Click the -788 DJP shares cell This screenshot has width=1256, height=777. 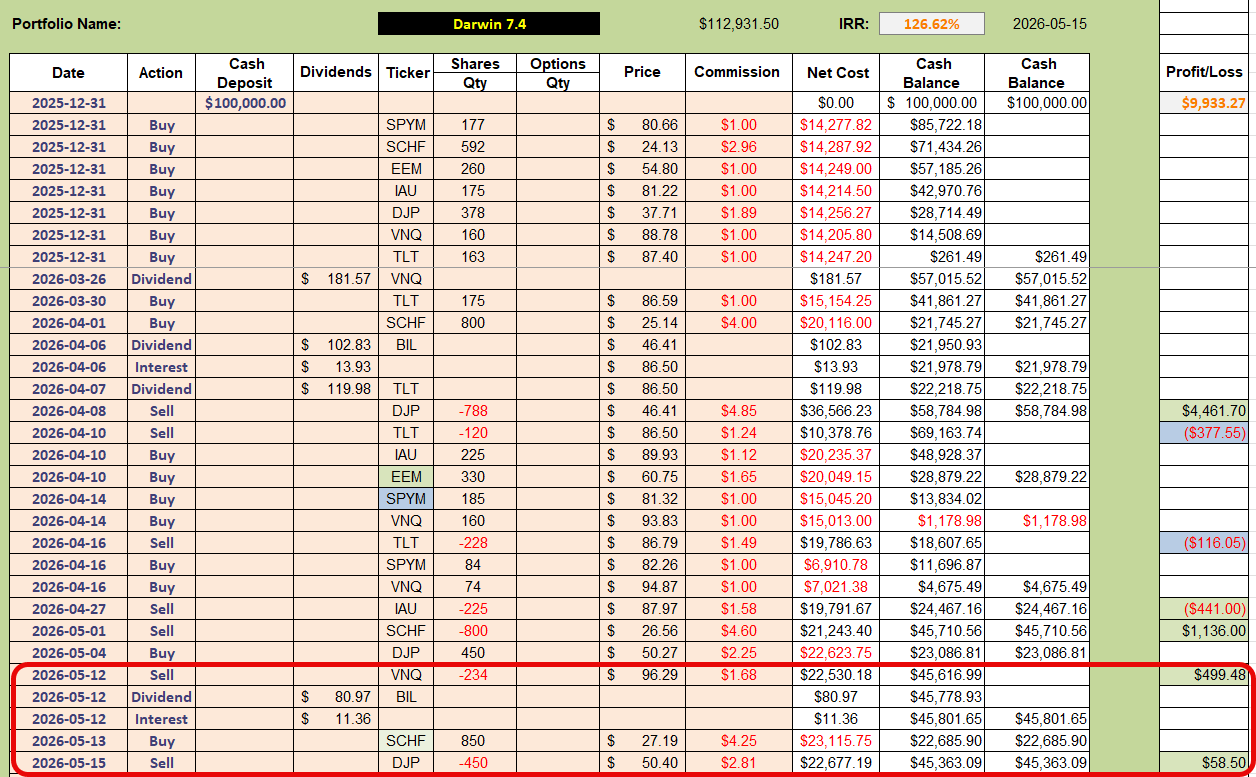(x=475, y=411)
